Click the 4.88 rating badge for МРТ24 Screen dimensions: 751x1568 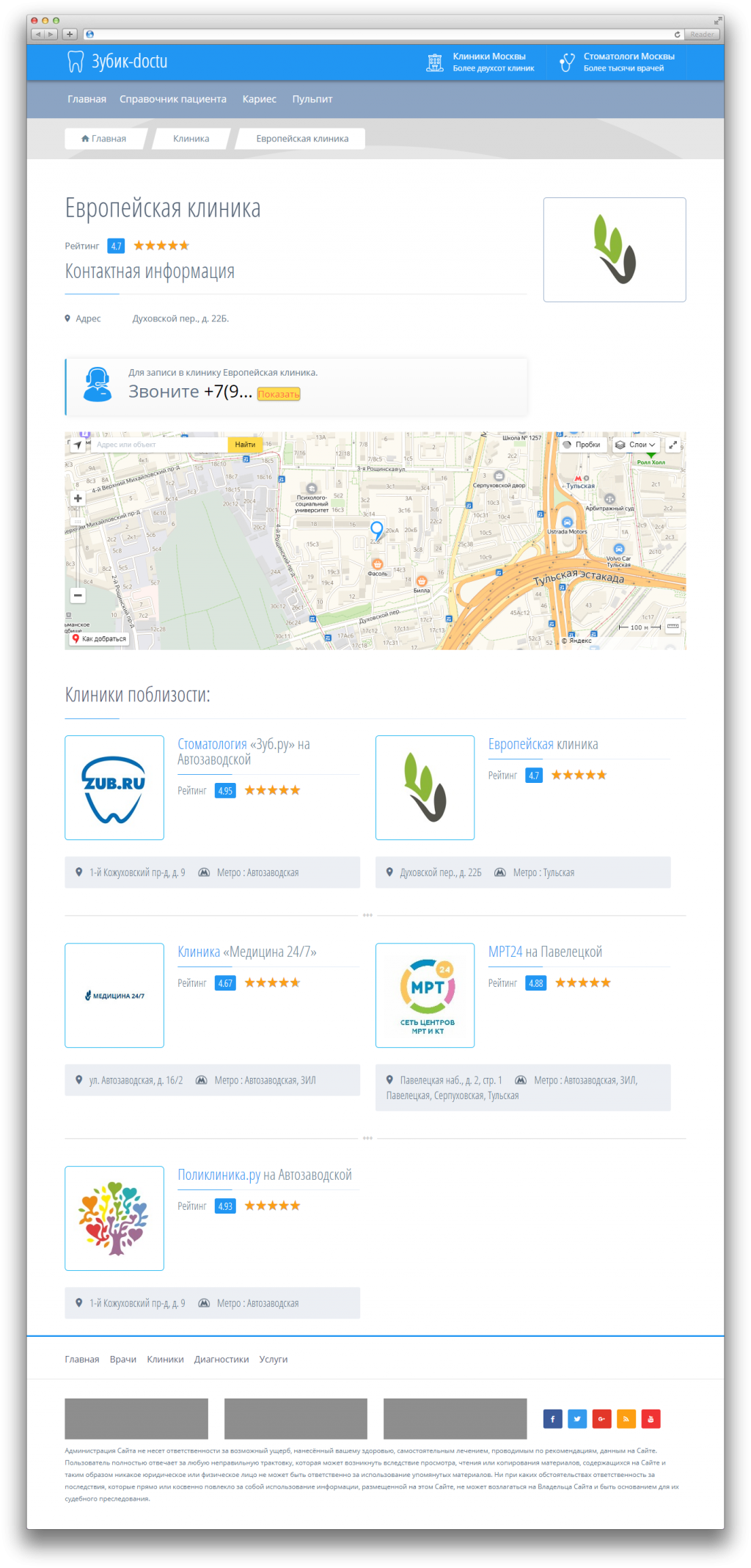536,983
